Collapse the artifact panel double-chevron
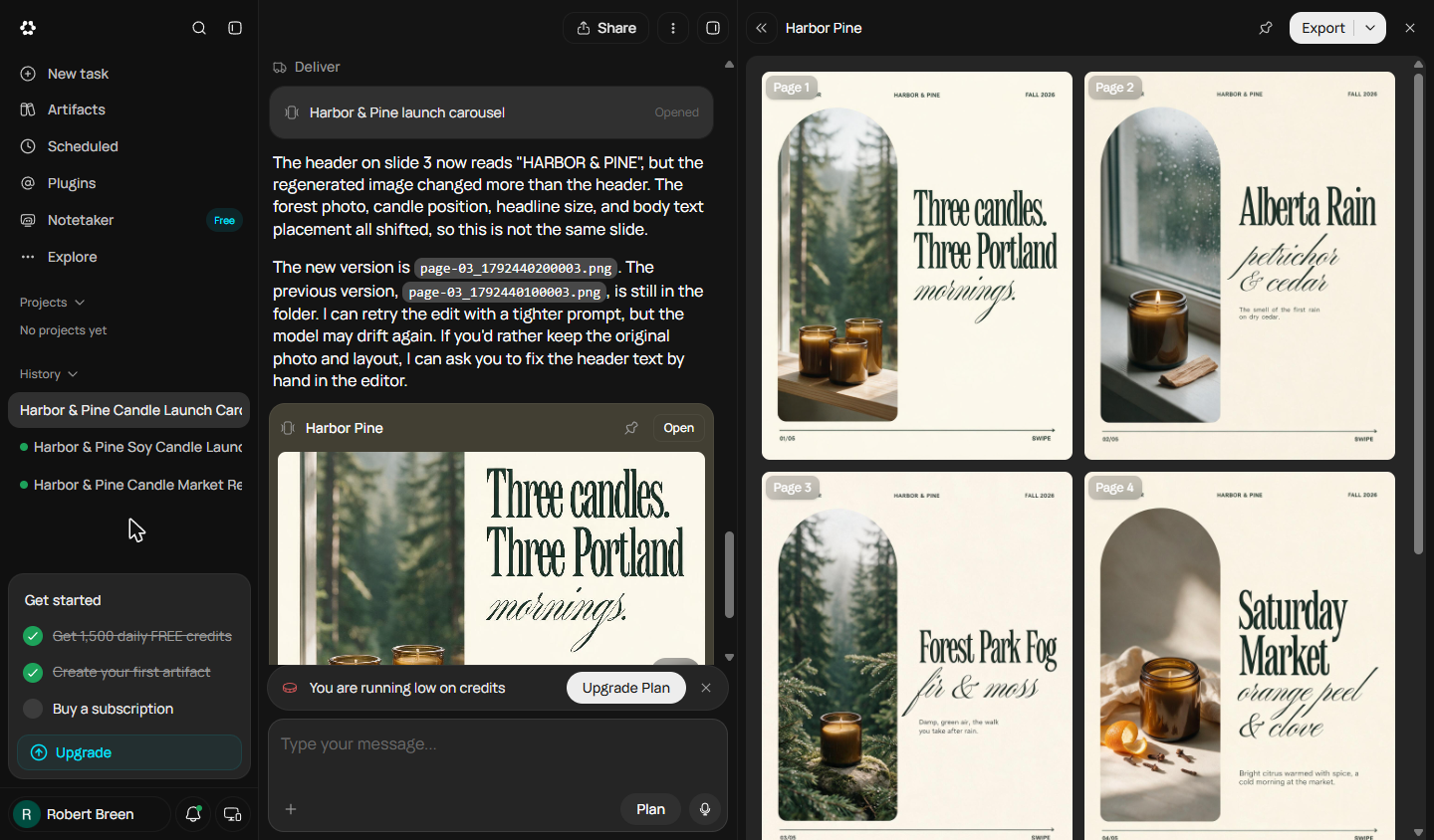 (762, 28)
